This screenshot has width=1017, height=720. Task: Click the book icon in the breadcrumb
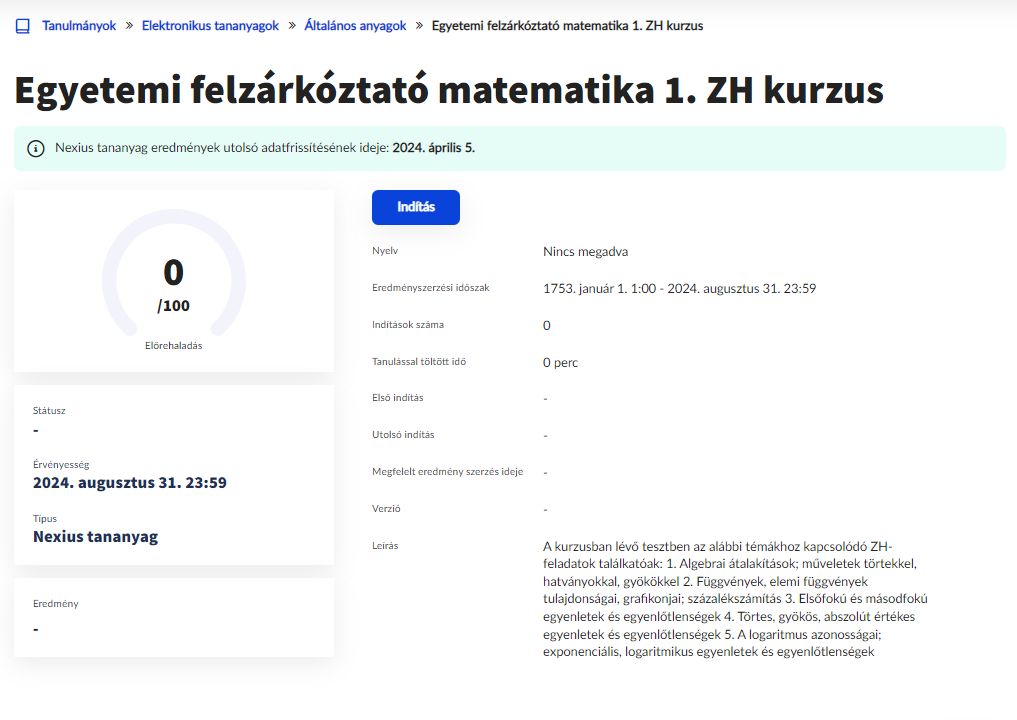pos(23,26)
